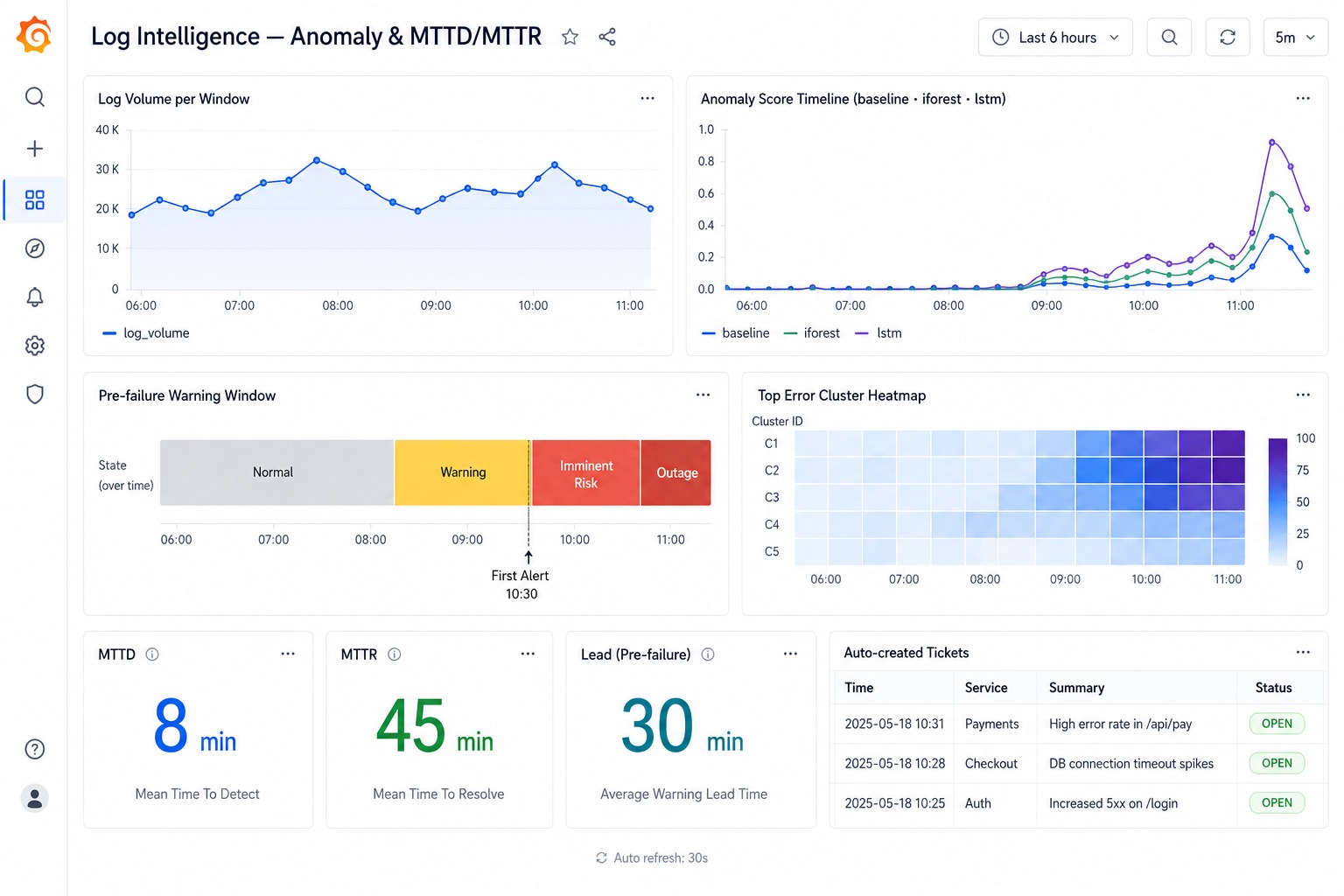This screenshot has width=1344, height=896.
Task: Toggle the lstm series in legend
Action: point(878,333)
